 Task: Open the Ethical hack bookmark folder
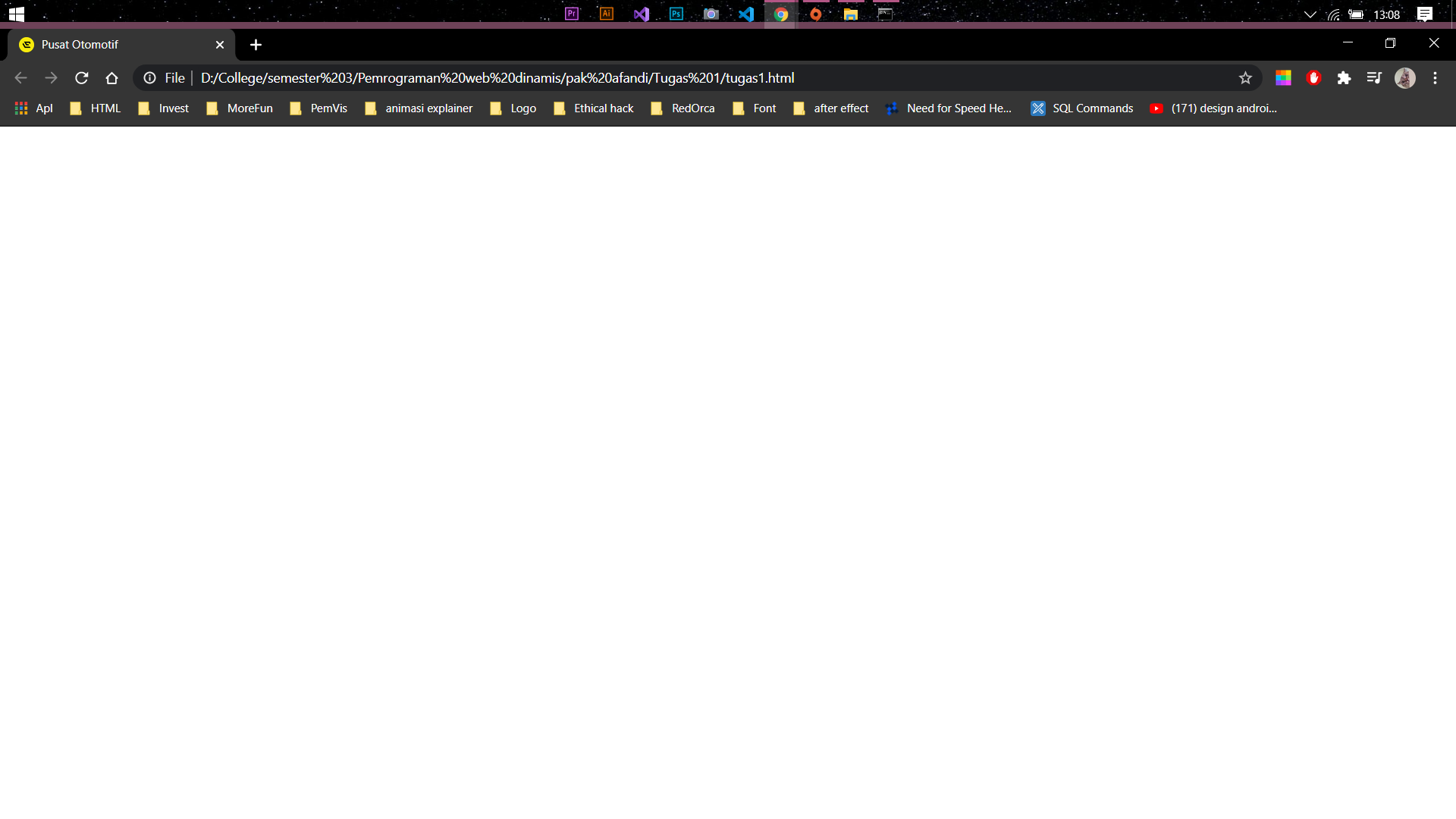click(594, 108)
